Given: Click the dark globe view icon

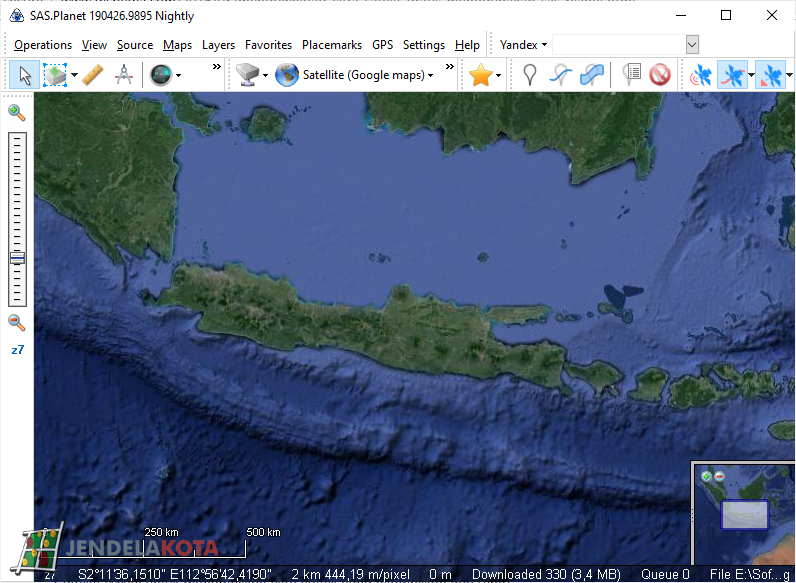Looking at the screenshot, I should pos(161,75).
